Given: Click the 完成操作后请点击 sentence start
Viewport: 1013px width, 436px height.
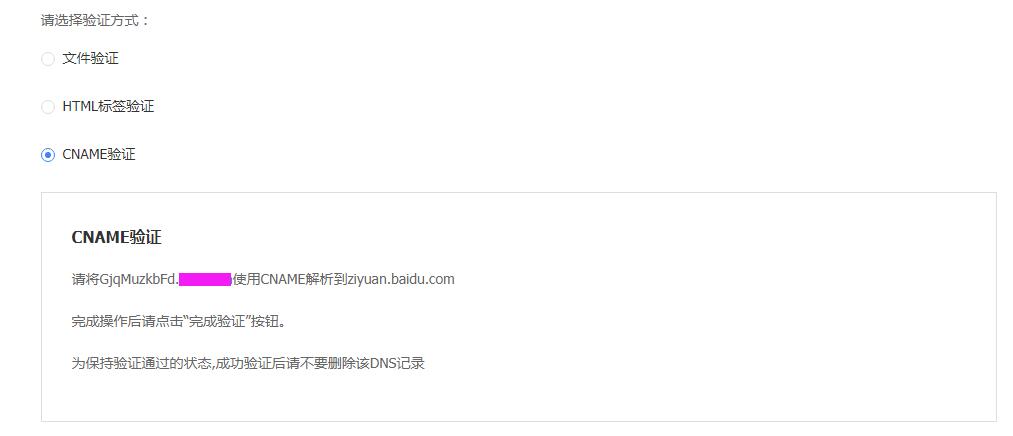Looking at the screenshot, I should click(127, 322).
